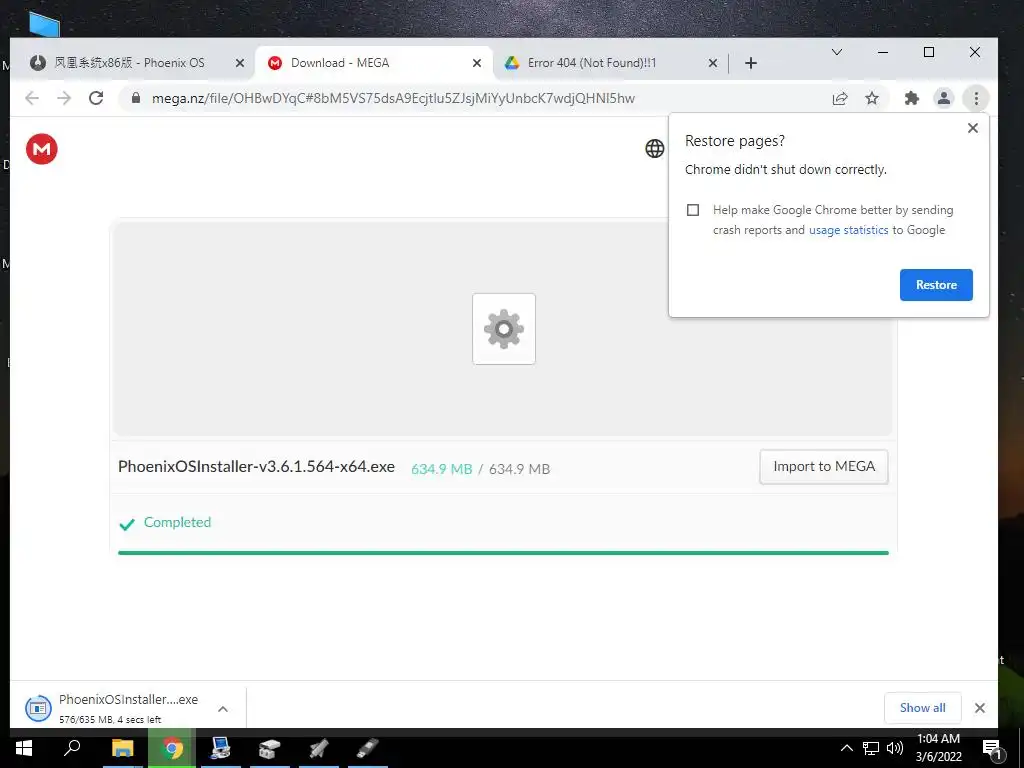Screen dimensions: 1024x768
Task: Reload the page
Action: [x=96, y=99]
